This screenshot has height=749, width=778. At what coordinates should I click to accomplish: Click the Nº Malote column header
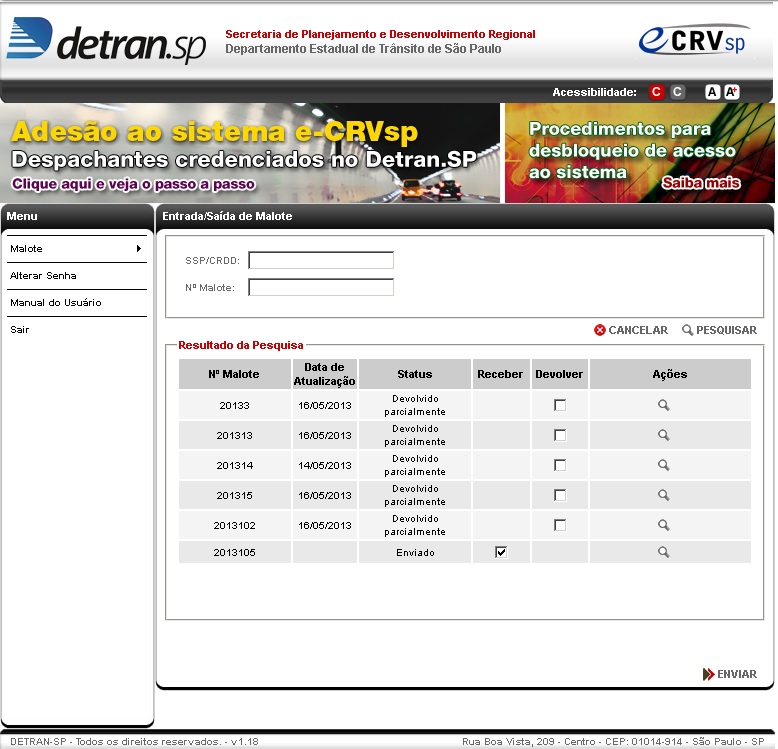[234, 374]
